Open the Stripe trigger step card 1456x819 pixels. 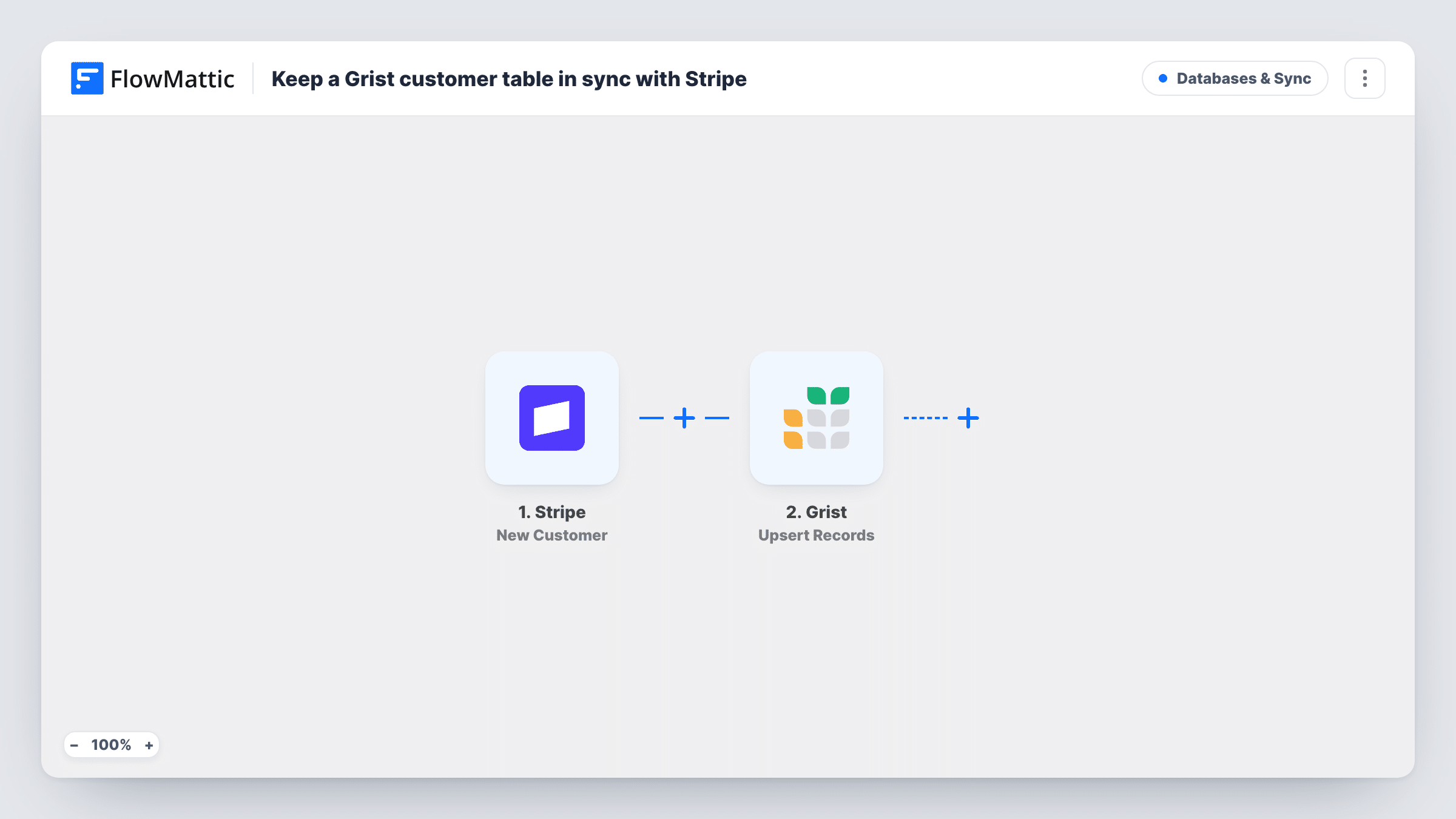pyautogui.click(x=551, y=417)
